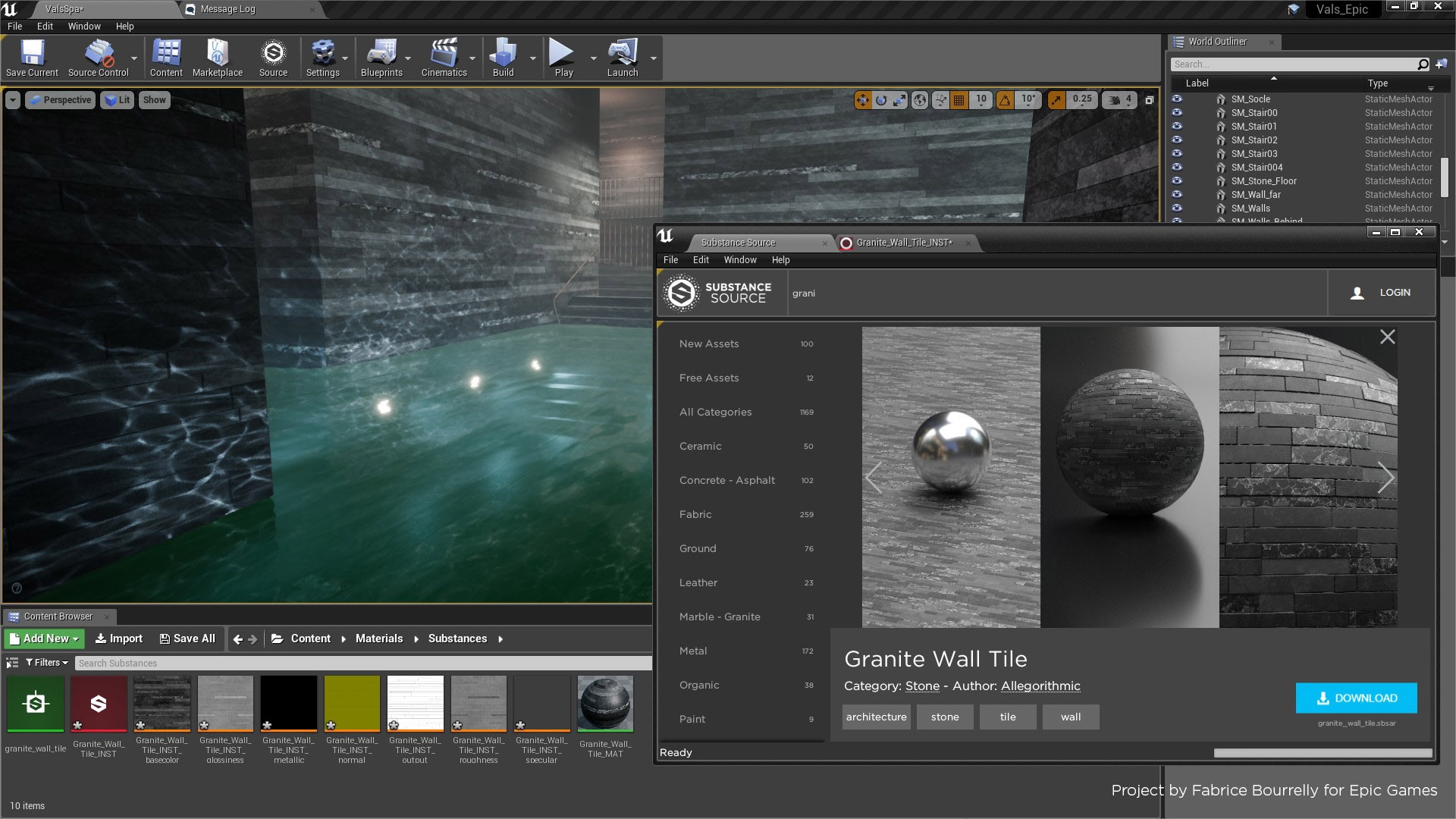This screenshot has height=819, width=1456.
Task: Click the Allegorithmic author link
Action: pyautogui.click(x=1040, y=686)
